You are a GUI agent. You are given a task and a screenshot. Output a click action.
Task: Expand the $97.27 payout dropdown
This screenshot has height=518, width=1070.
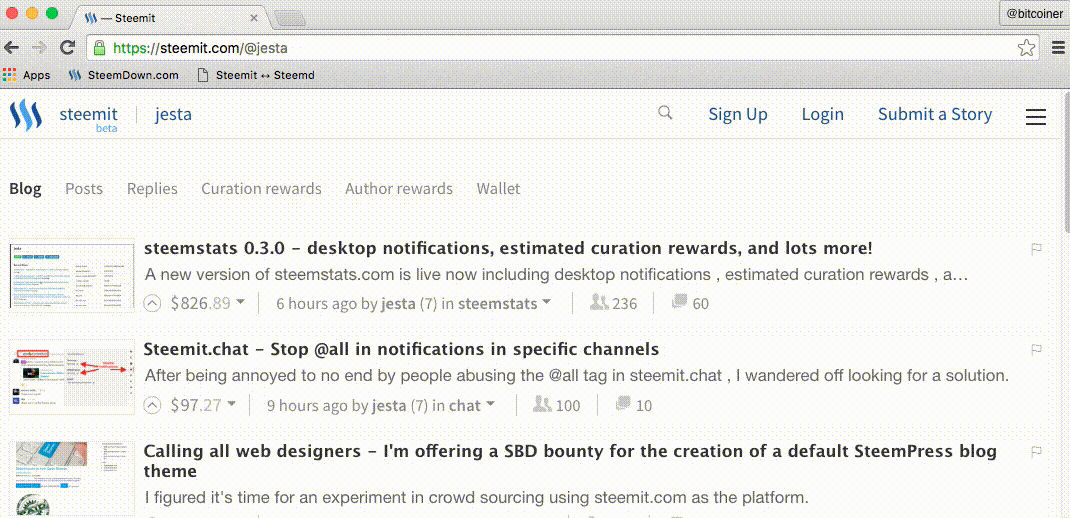coord(231,405)
